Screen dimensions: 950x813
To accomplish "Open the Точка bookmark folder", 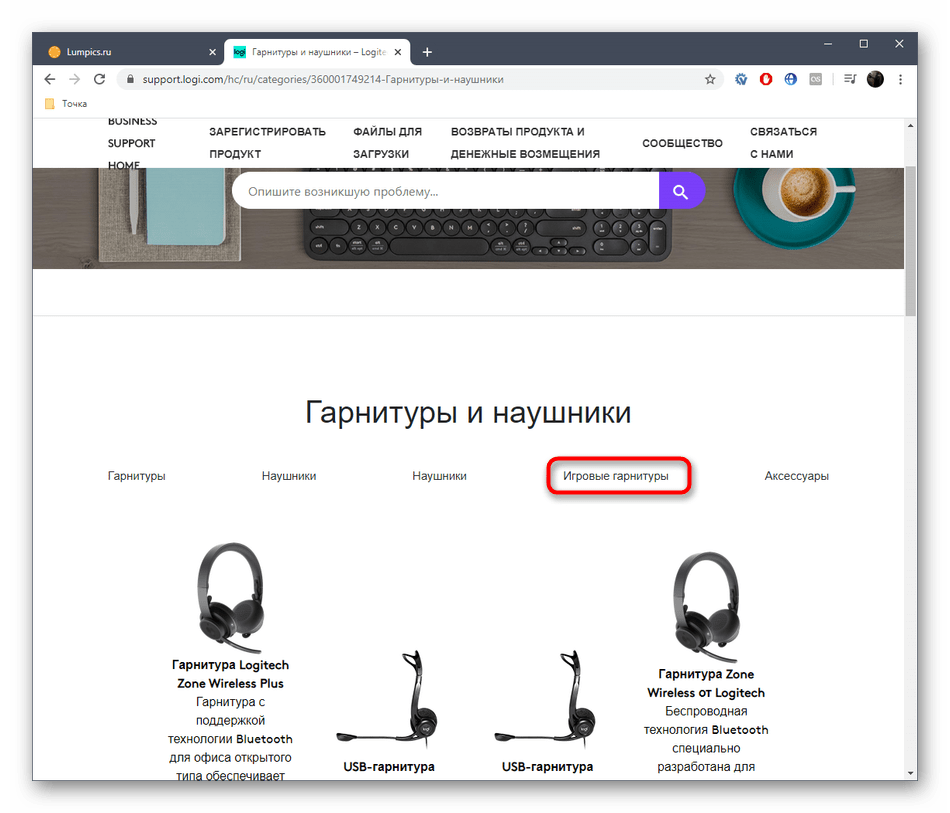I will click(66, 104).
